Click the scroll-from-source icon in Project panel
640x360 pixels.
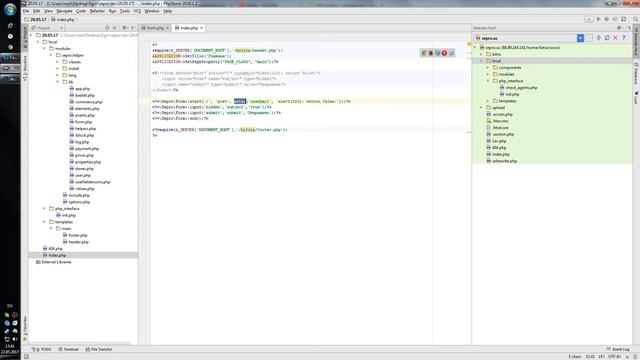[107, 28]
